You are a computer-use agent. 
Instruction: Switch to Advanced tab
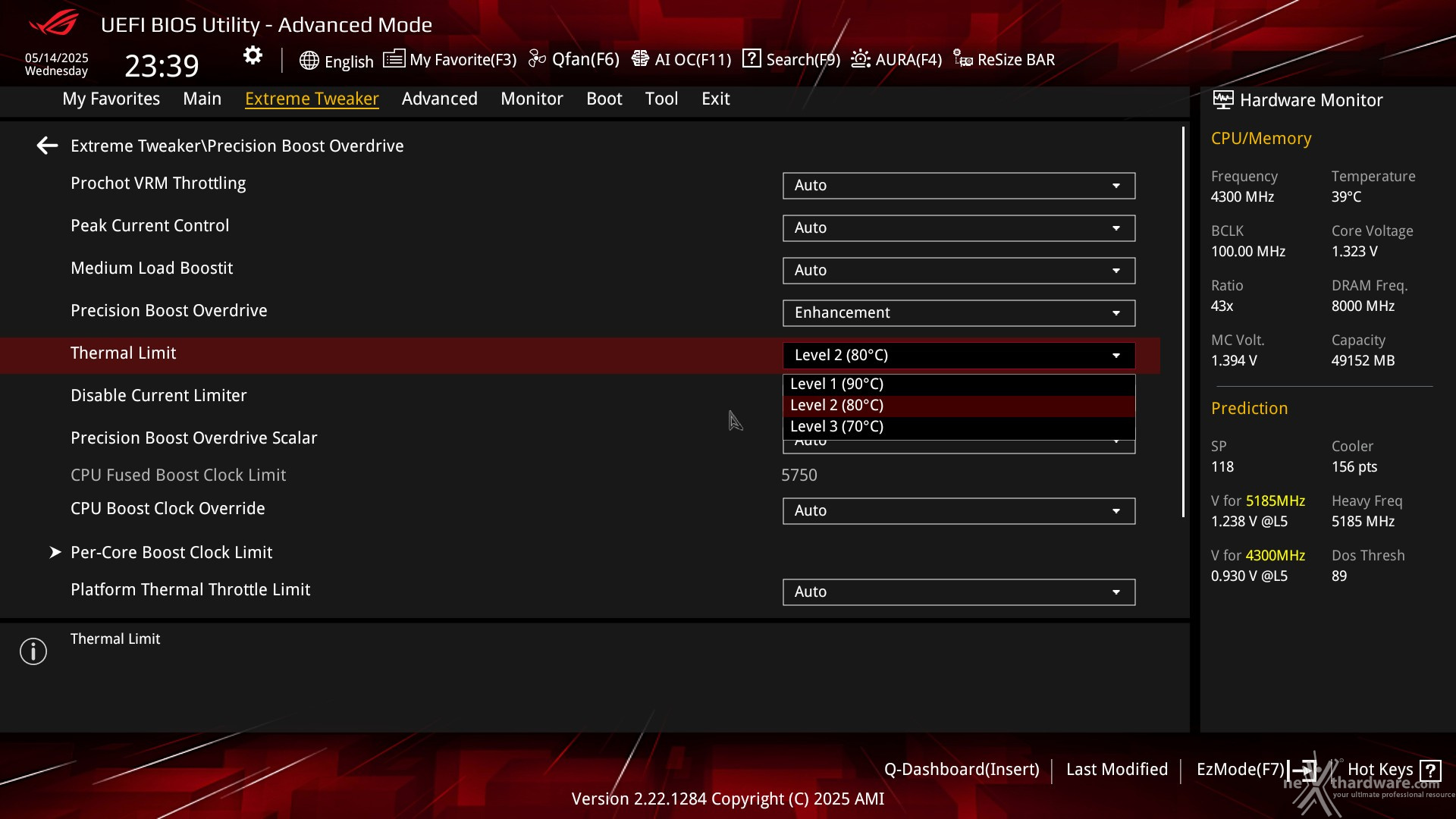[x=440, y=99]
